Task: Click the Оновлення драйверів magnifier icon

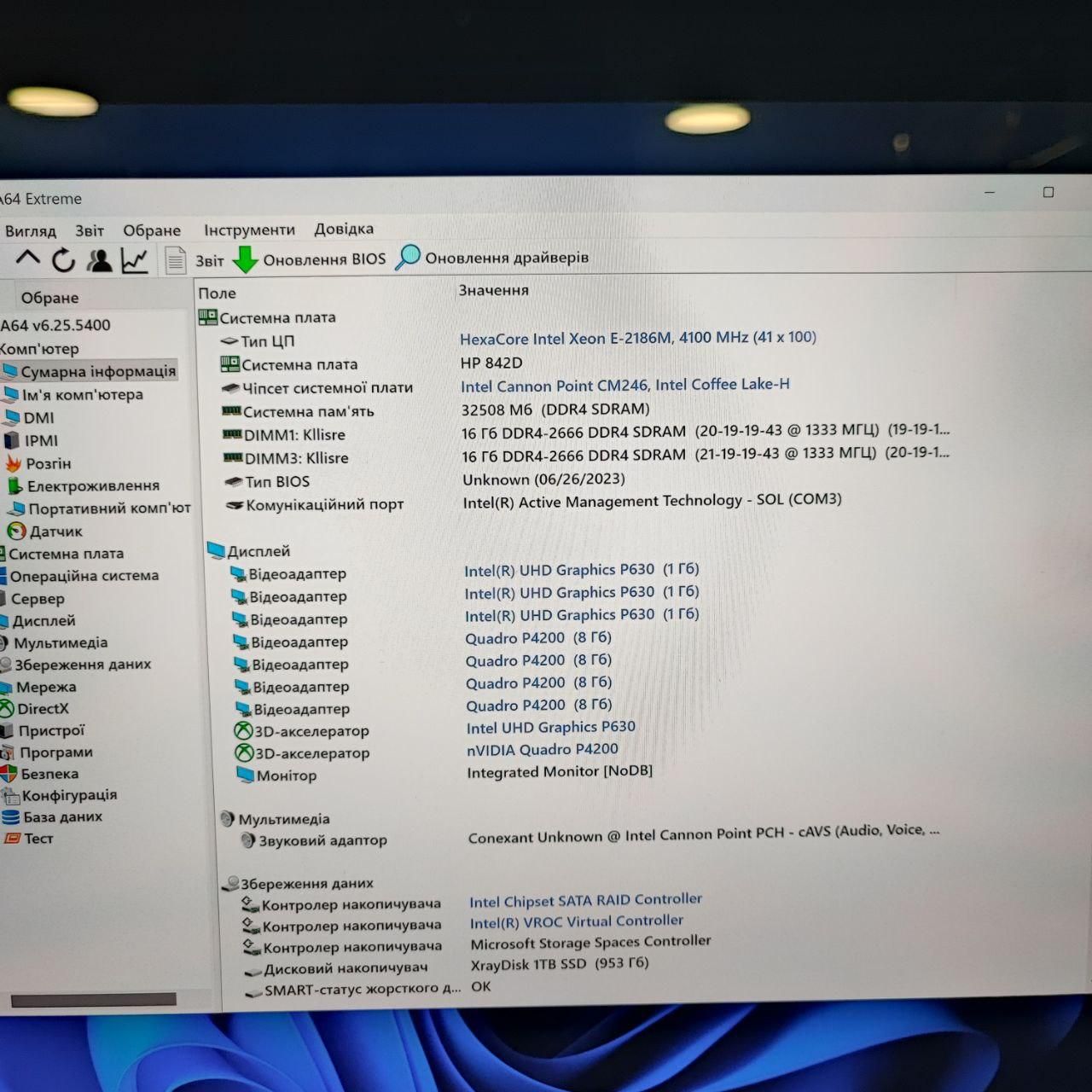Action: 408,258
